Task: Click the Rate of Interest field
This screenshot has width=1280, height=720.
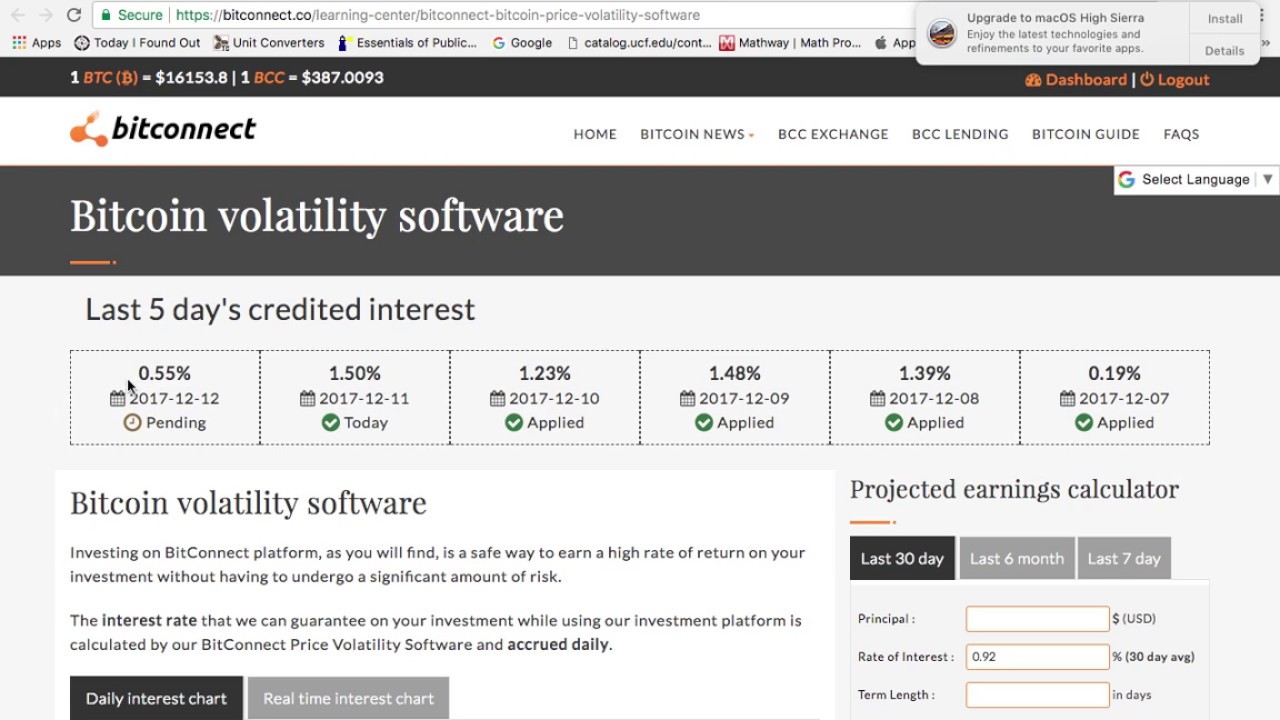Action: tap(1037, 656)
